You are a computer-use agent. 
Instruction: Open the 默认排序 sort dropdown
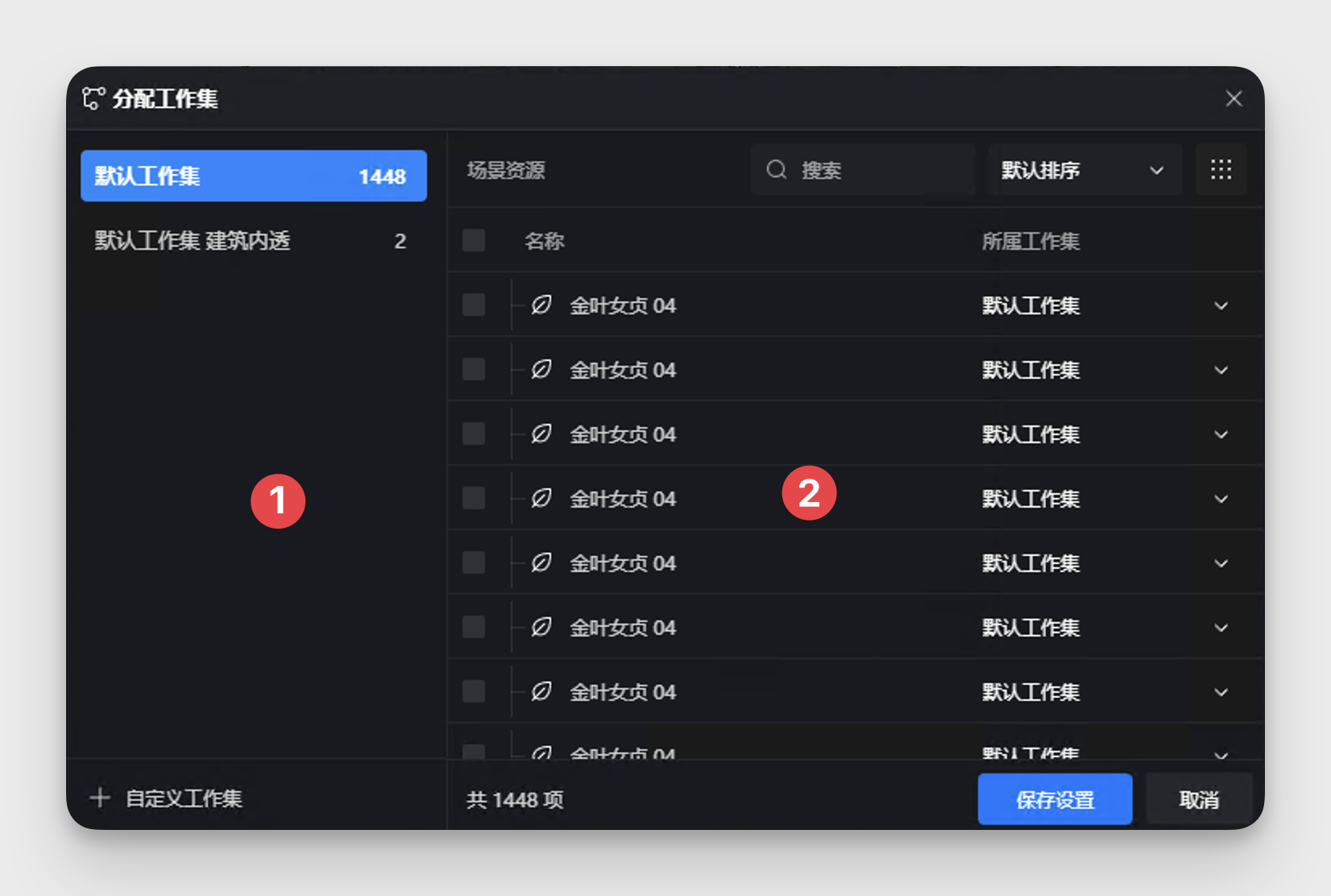(1084, 169)
